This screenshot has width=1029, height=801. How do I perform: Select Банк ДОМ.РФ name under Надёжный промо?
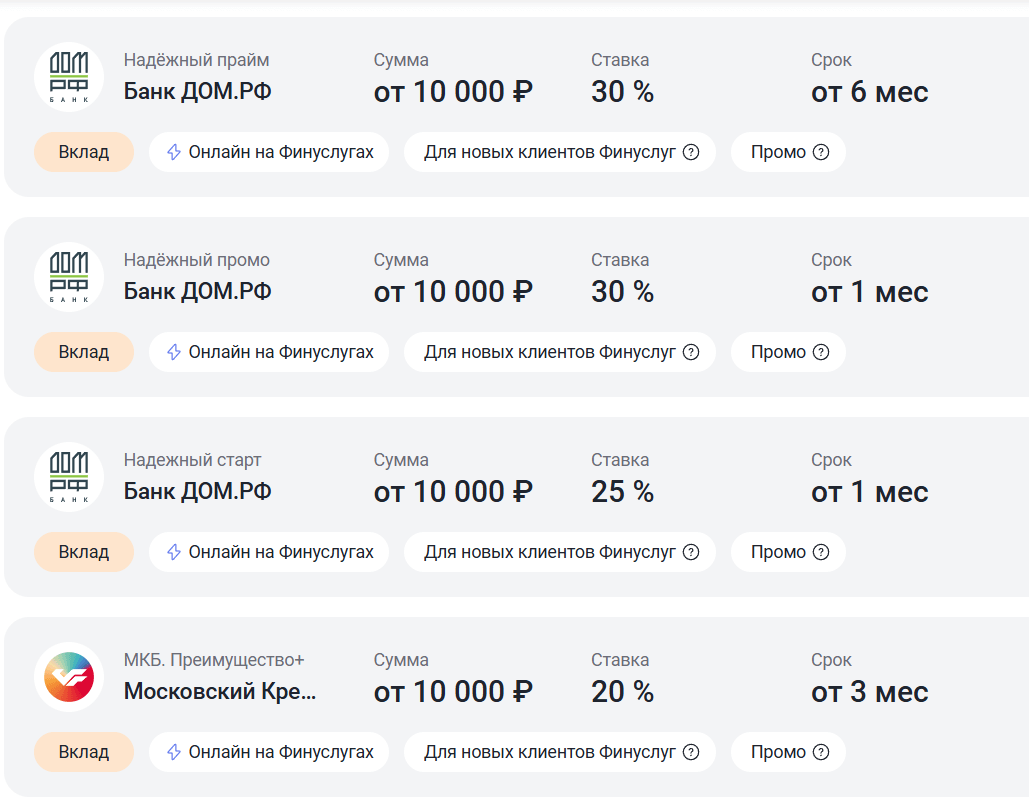tap(198, 291)
